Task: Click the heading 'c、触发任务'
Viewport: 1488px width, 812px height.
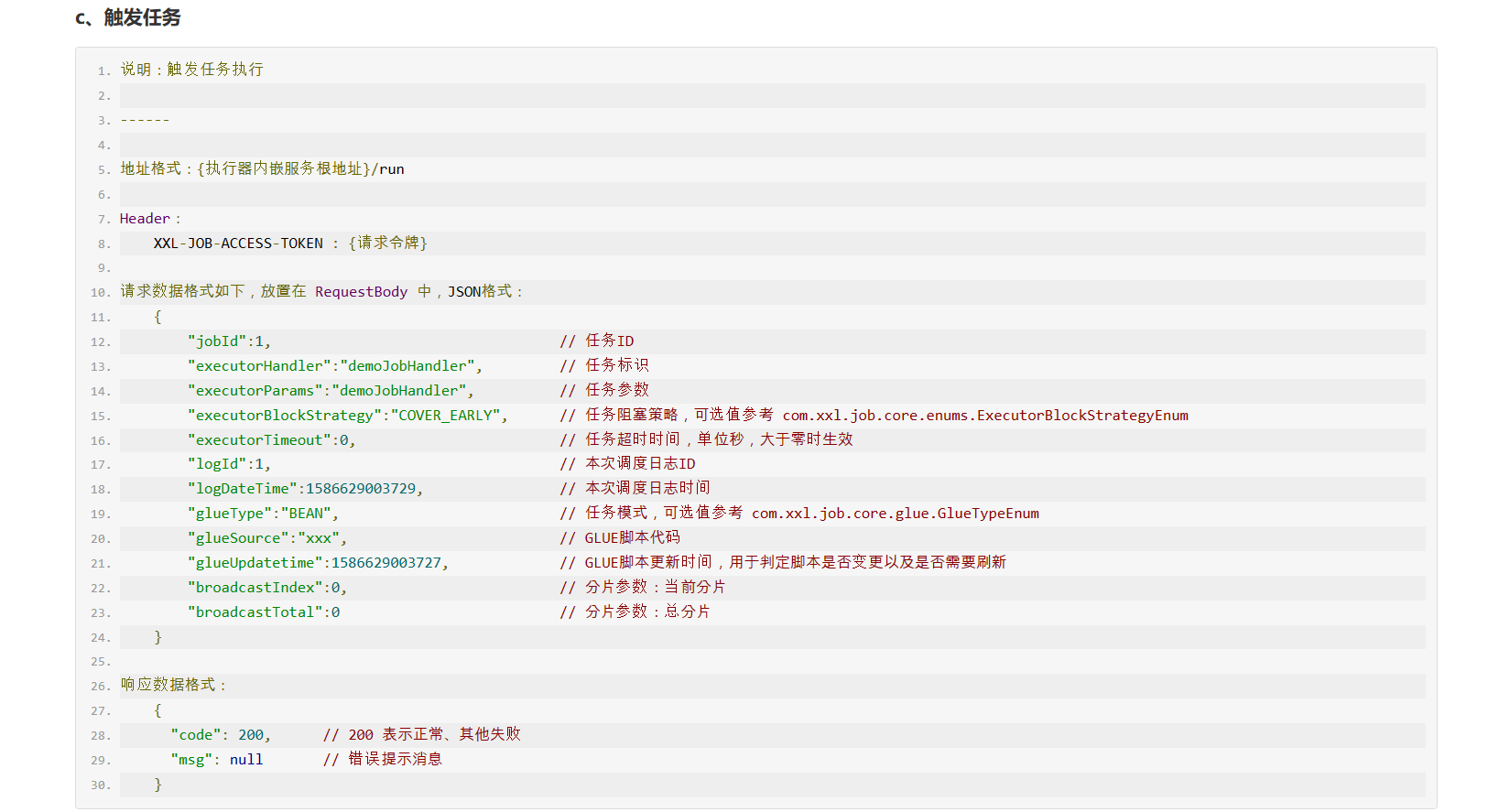Action: coord(128,18)
